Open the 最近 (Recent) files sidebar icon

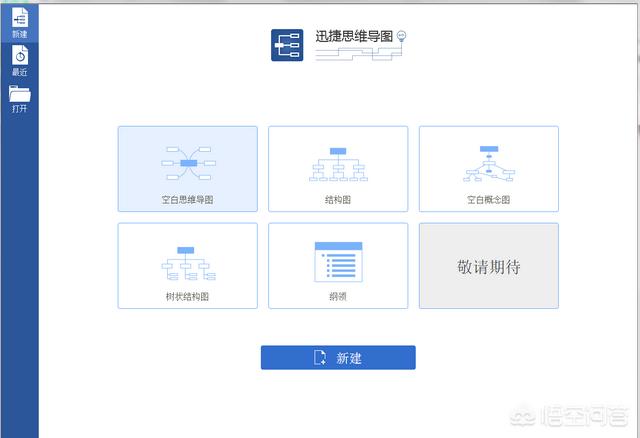click(19, 56)
